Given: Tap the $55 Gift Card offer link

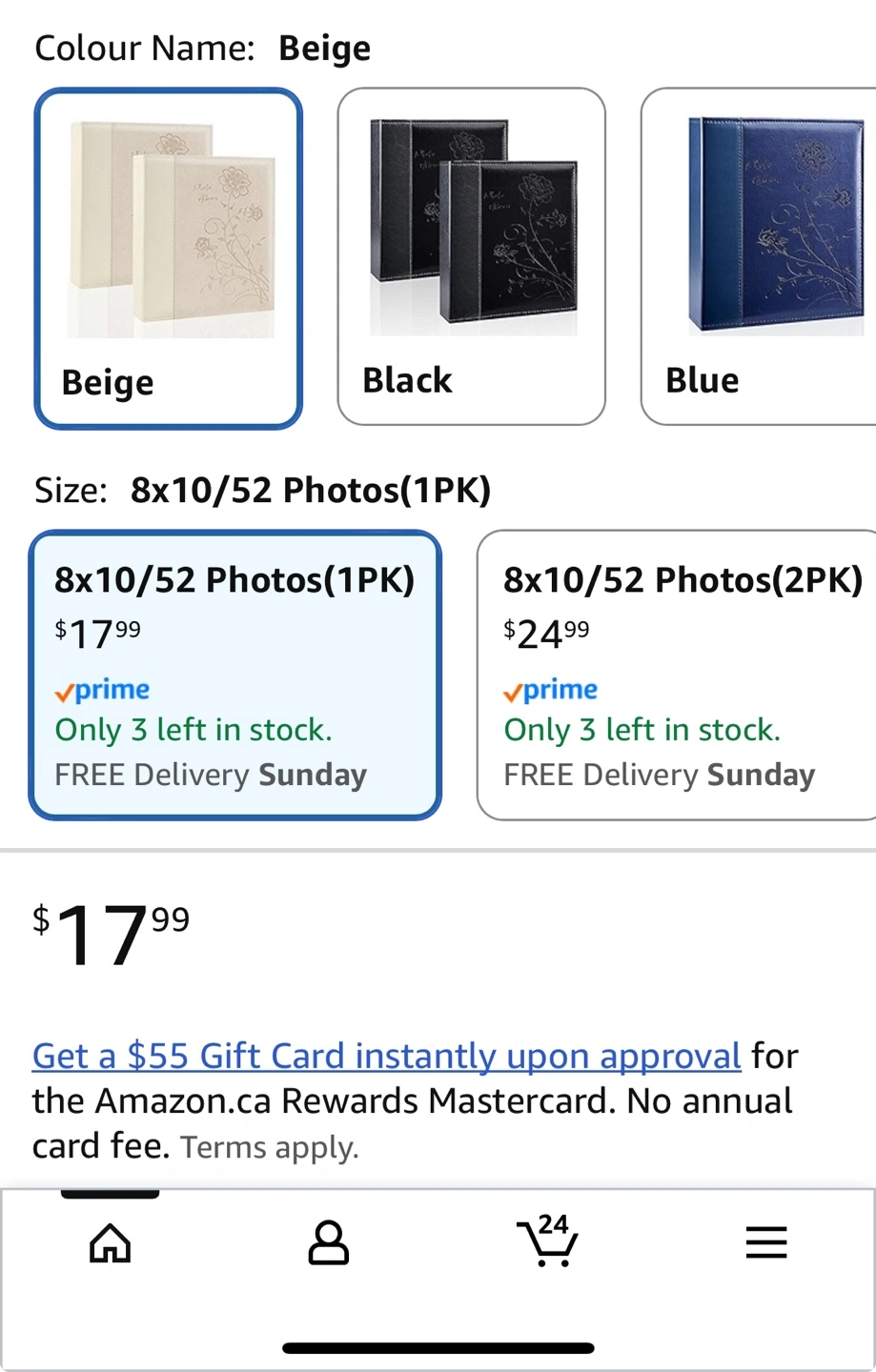Looking at the screenshot, I should (x=386, y=1056).
